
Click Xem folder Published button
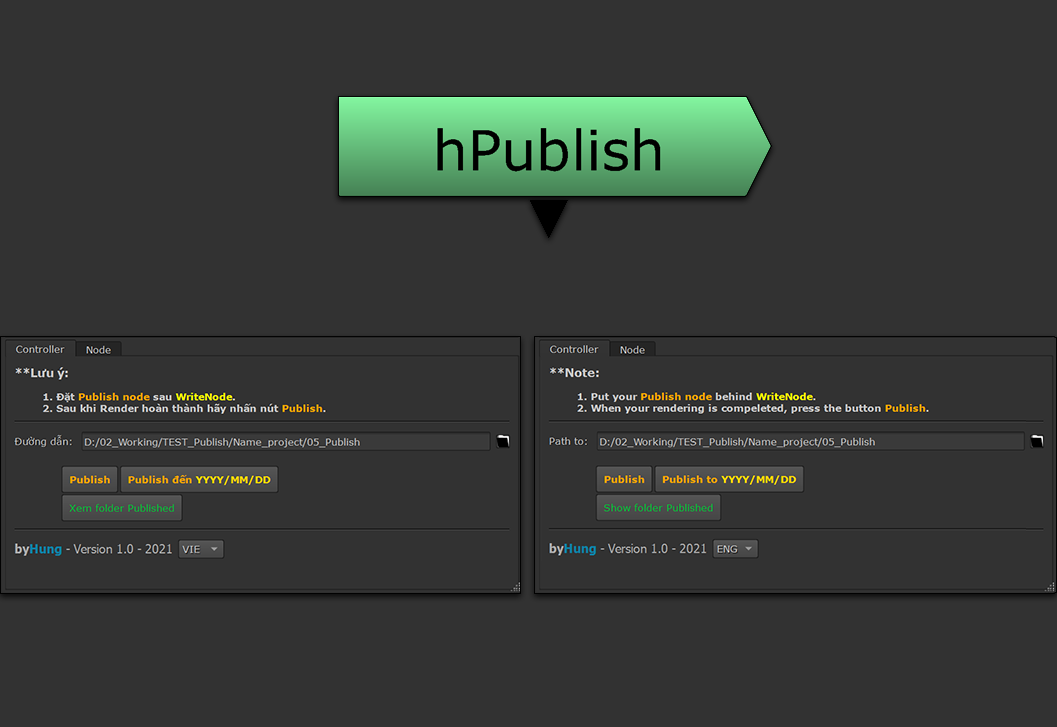pos(122,508)
